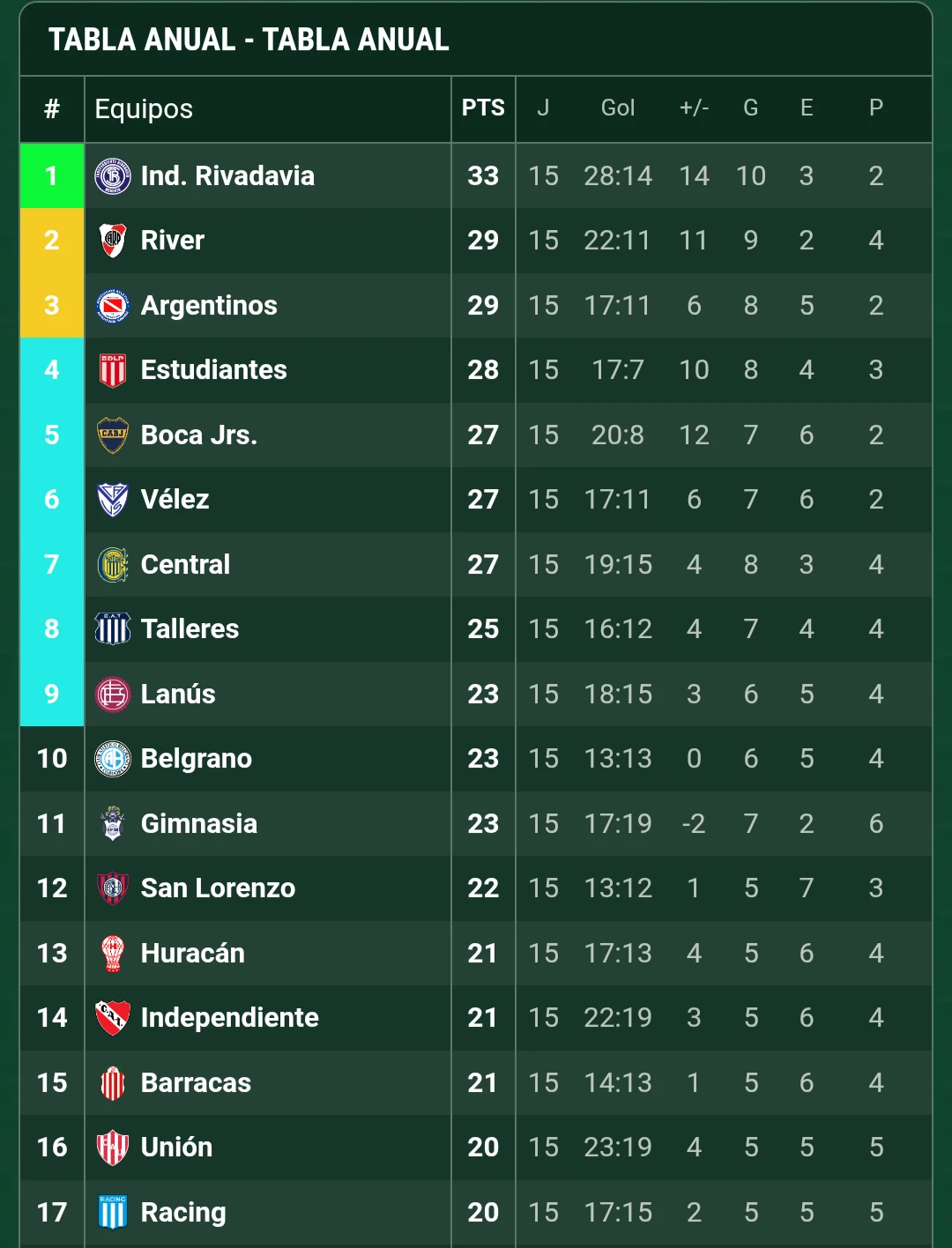Tap the Boca Jrs. crest icon
Screen dimensions: 952x1248
coord(113,435)
